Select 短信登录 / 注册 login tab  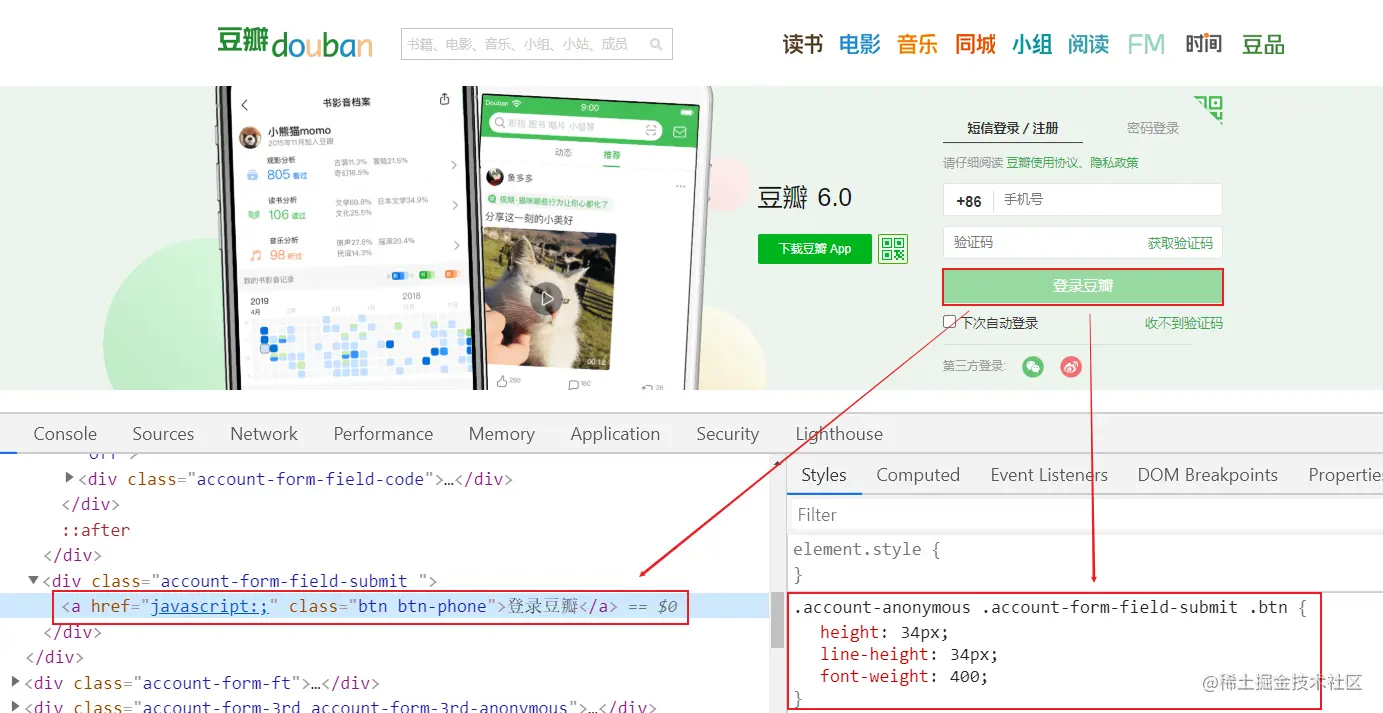1012,128
